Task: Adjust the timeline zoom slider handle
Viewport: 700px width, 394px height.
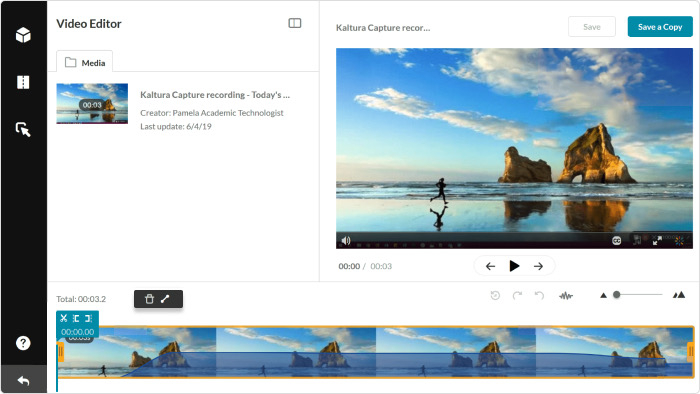Action: coord(617,294)
